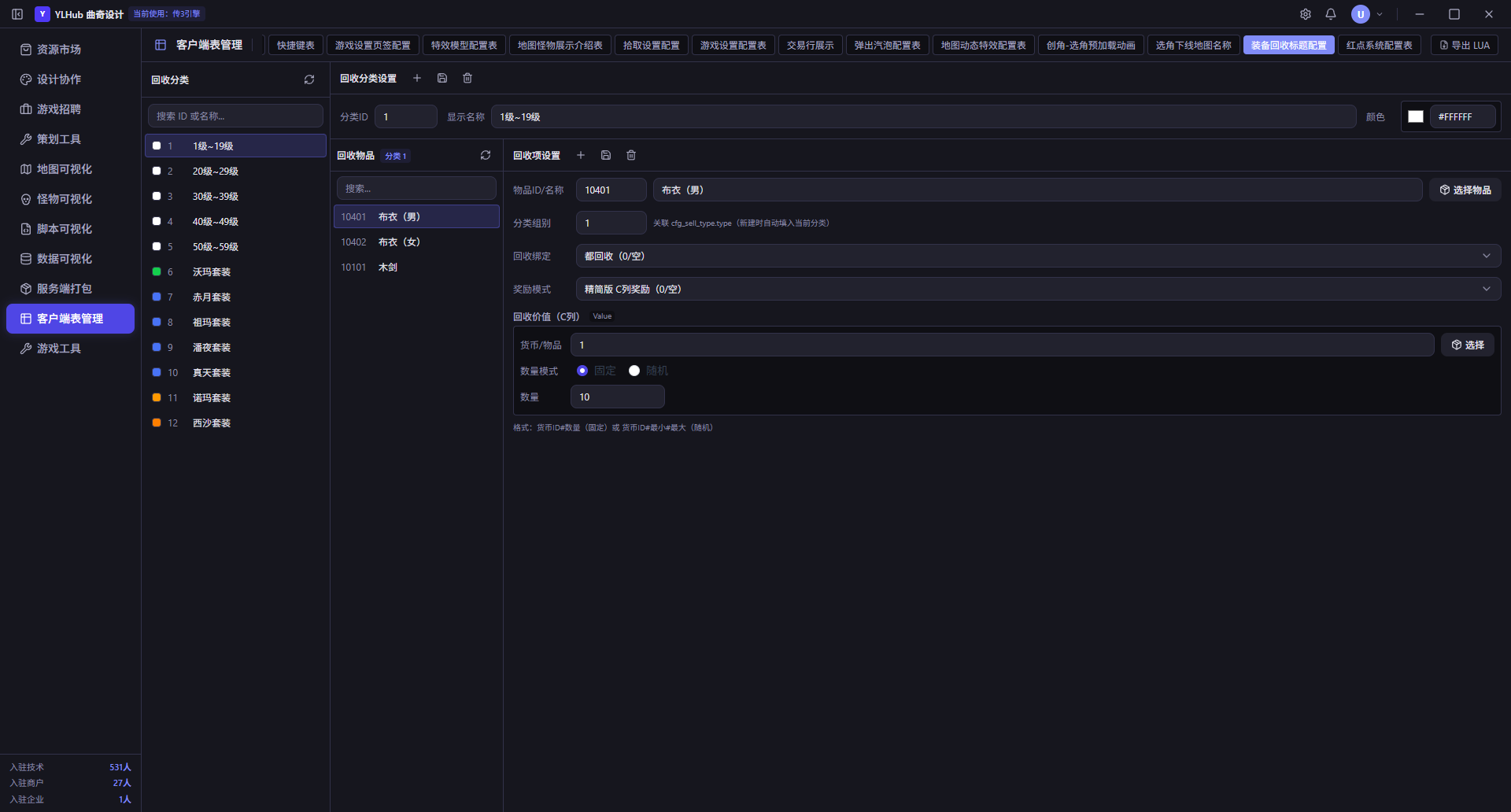Screen dimensions: 1511x812
Task: Click the 导出 LUA button
Action: [1465, 45]
